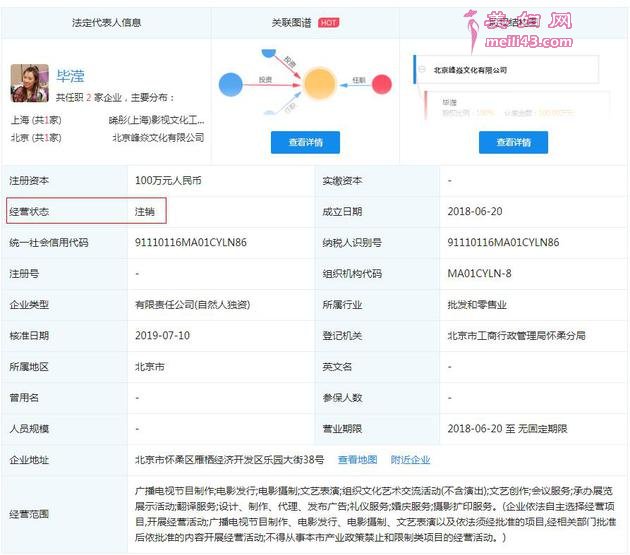Image resolution: width=630 pixels, height=555 pixels.
Task: Click the profile photo of 毕滢
Action: 29,83
